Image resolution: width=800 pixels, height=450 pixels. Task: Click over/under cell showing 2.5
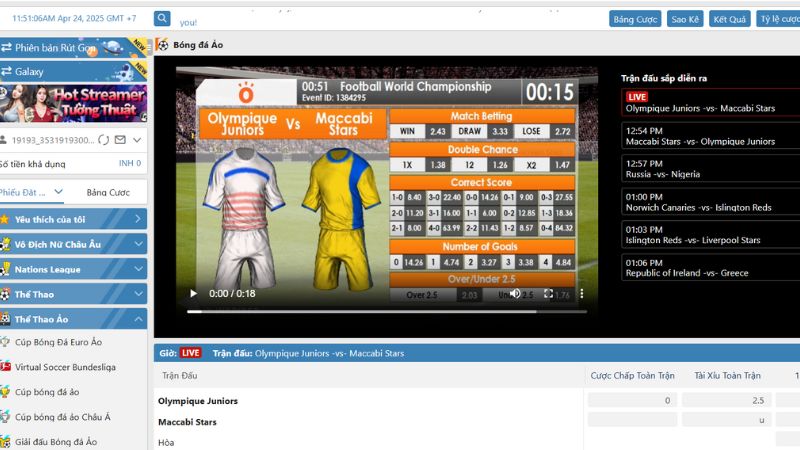(x=727, y=401)
